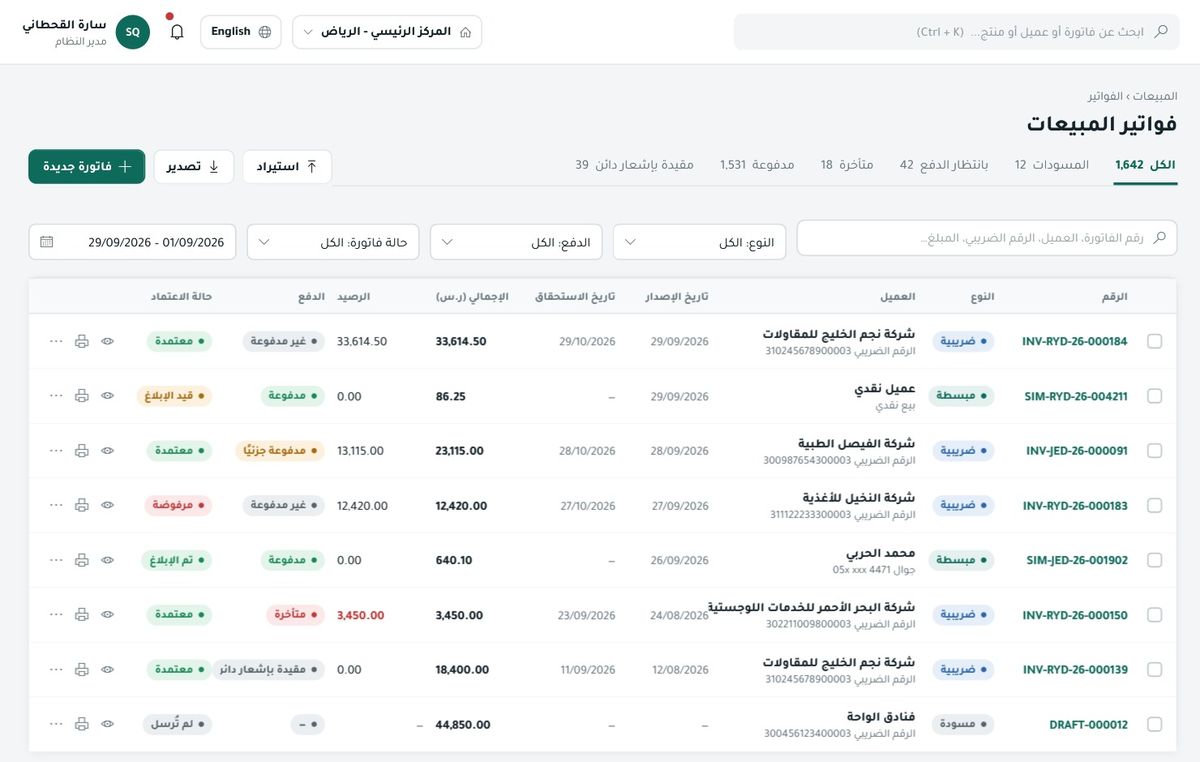Open more actions for DRAFT-000012
This screenshot has height=762, width=1200.
56,724
